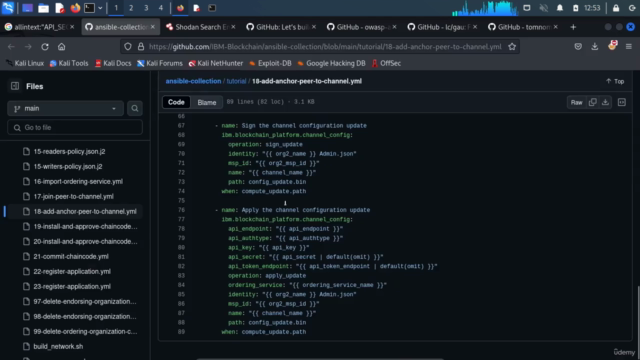640x360 pixels.
Task: Open Kali Docs bookmark
Action: click(x=113, y=63)
